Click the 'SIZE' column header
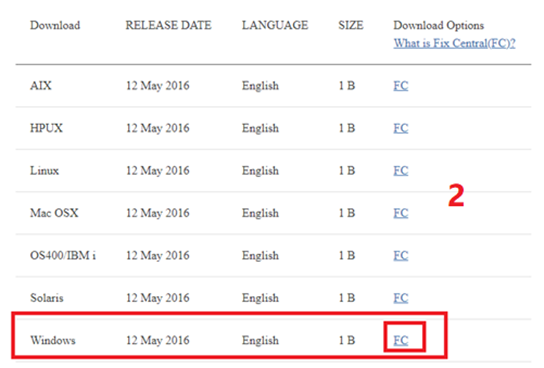 (x=351, y=25)
